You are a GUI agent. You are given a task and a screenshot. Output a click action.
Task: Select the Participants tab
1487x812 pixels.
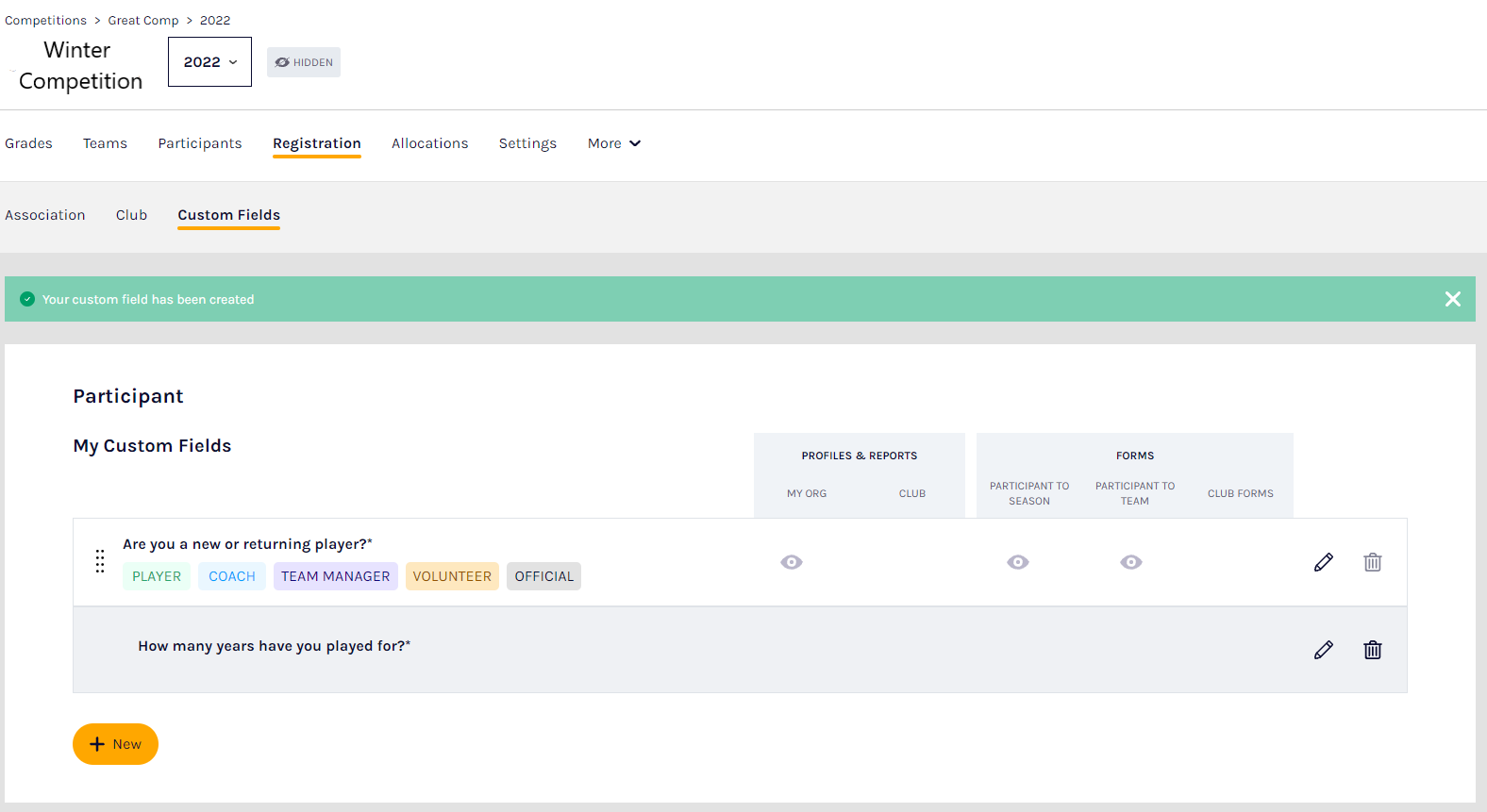[199, 143]
